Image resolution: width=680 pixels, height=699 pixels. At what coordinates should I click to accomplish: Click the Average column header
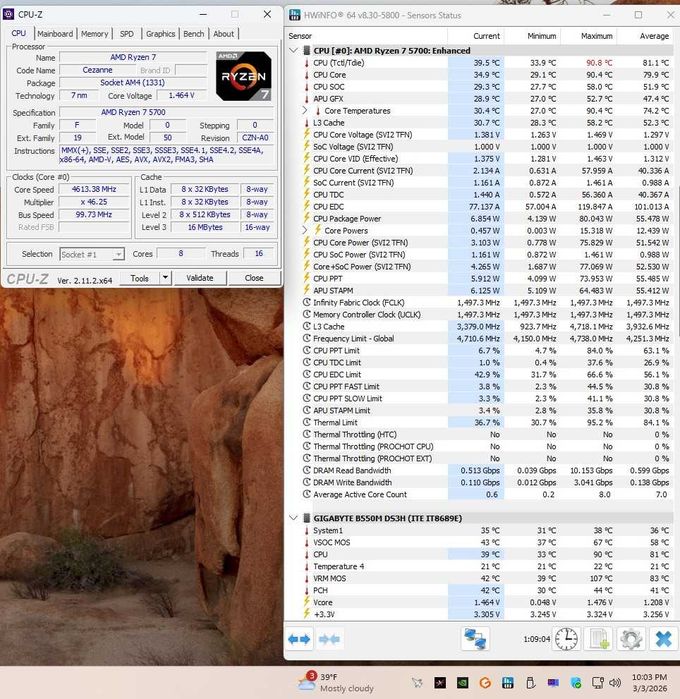[x=645, y=36]
